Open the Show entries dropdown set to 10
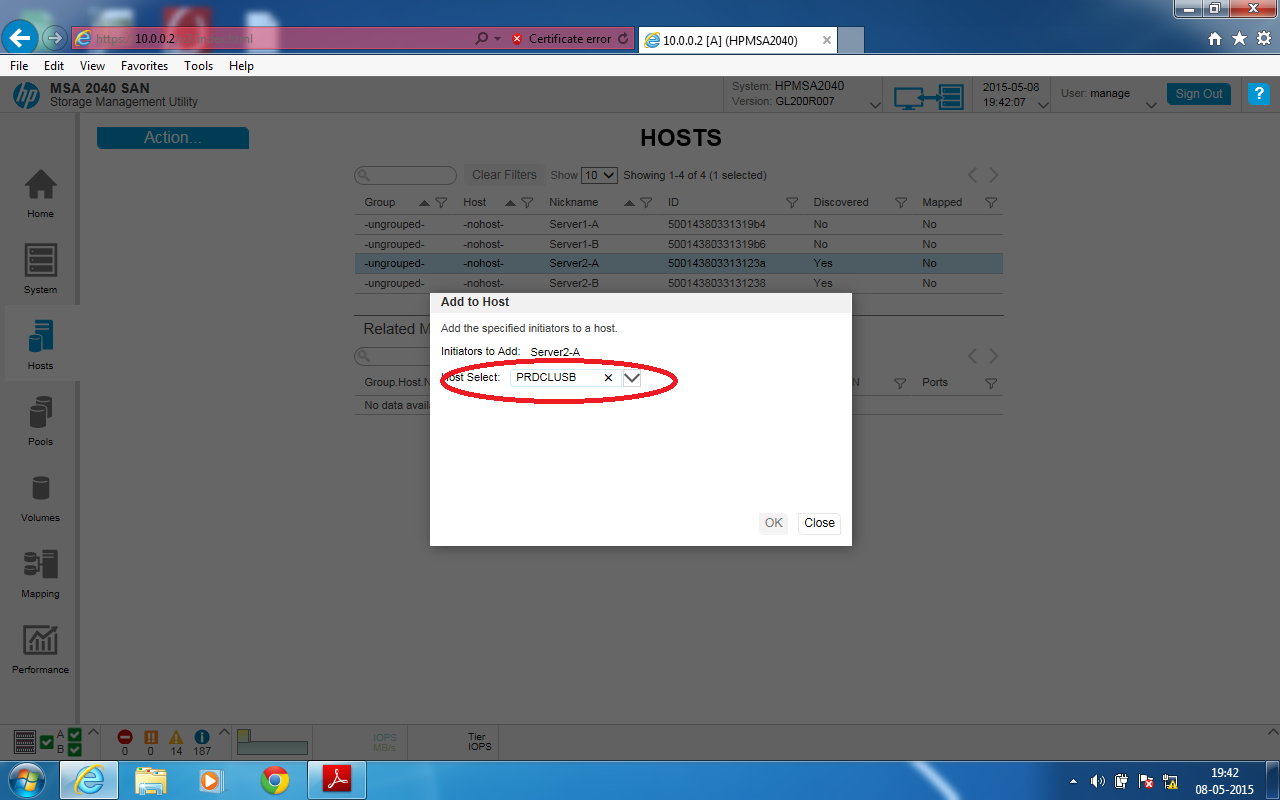Viewport: 1280px width, 800px height. [598, 175]
